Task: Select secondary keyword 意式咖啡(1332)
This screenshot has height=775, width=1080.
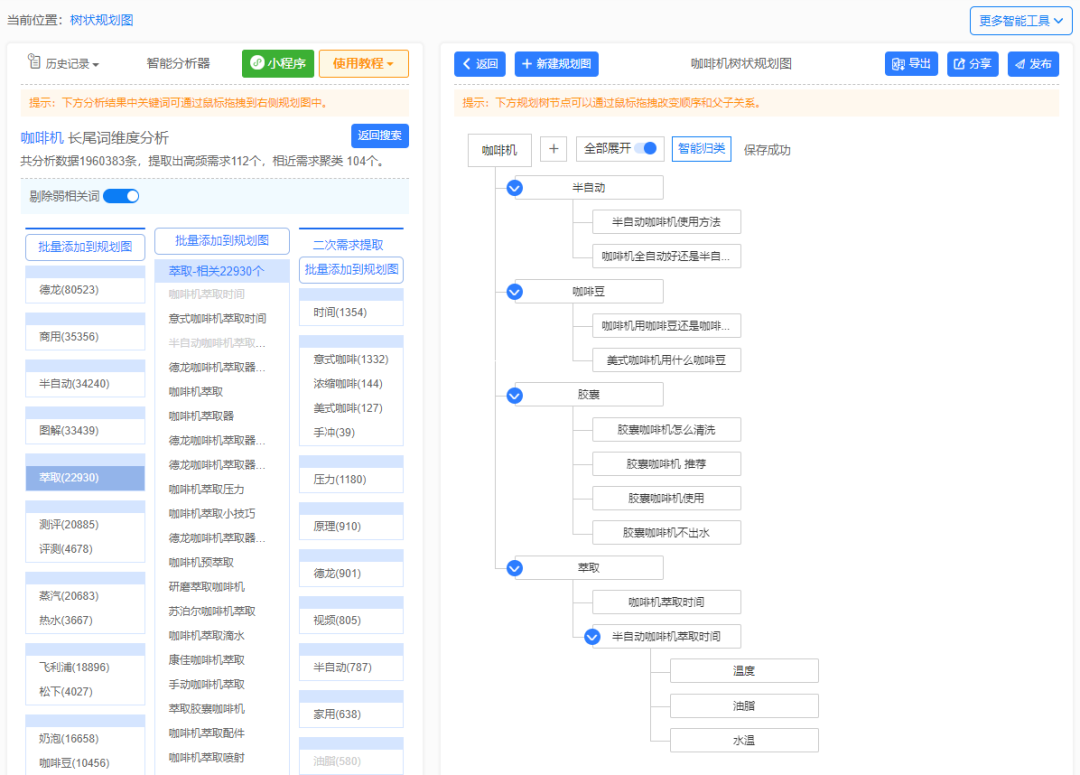Action: click(351, 360)
